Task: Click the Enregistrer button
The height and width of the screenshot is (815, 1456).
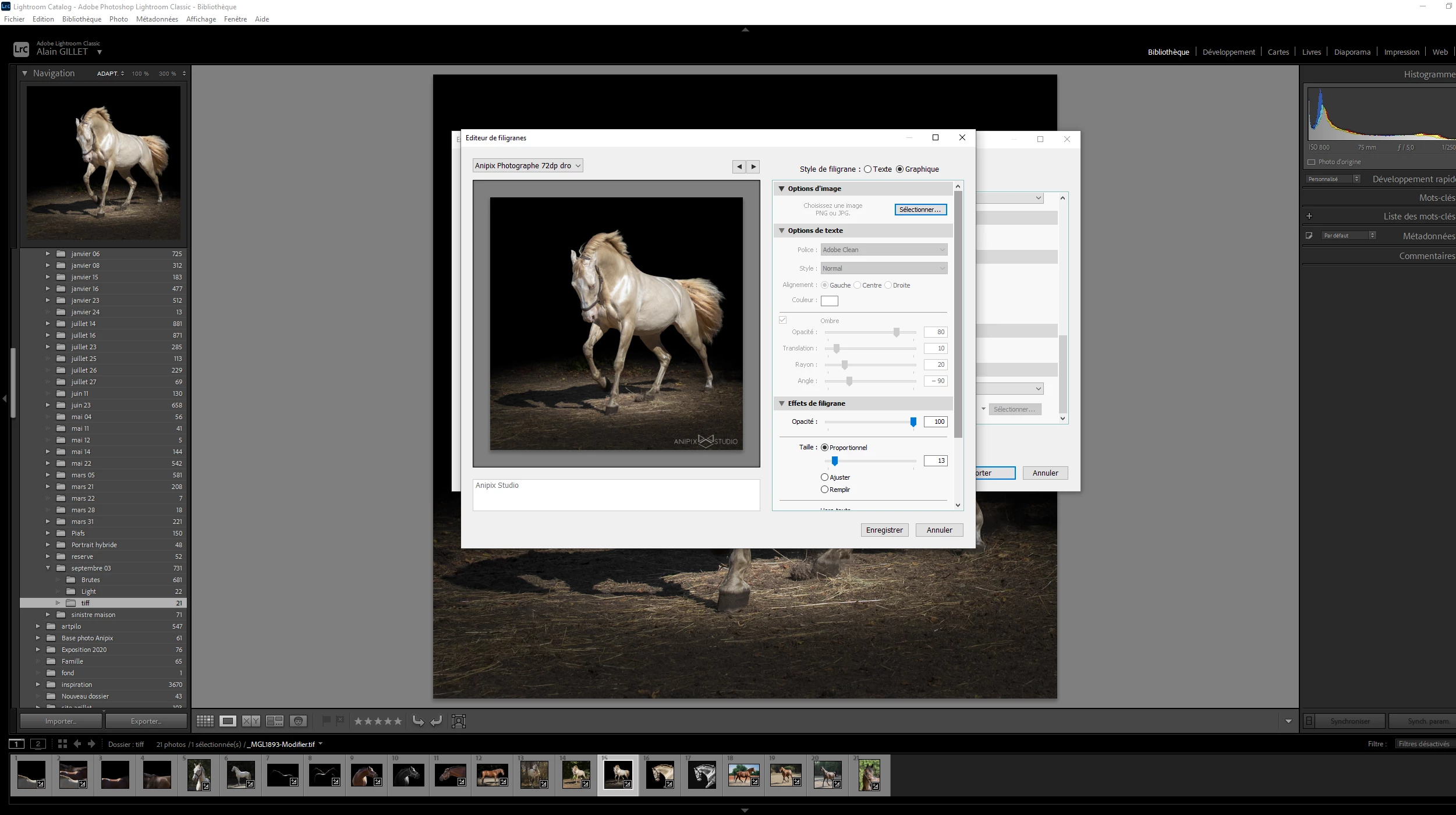Action: pyautogui.click(x=884, y=530)
